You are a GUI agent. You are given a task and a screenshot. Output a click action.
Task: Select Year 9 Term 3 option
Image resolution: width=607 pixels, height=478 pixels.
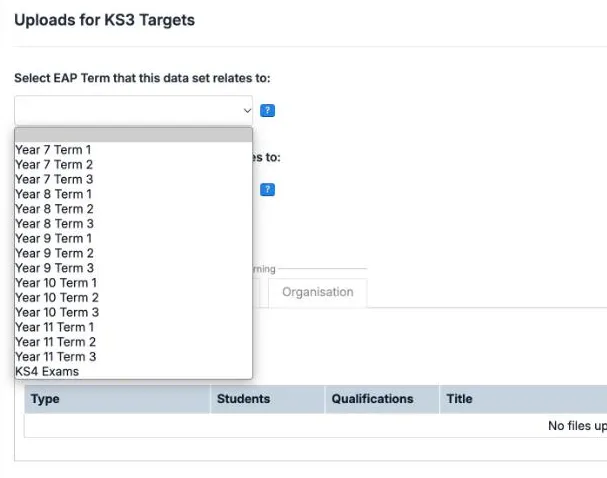pos(134,268)
